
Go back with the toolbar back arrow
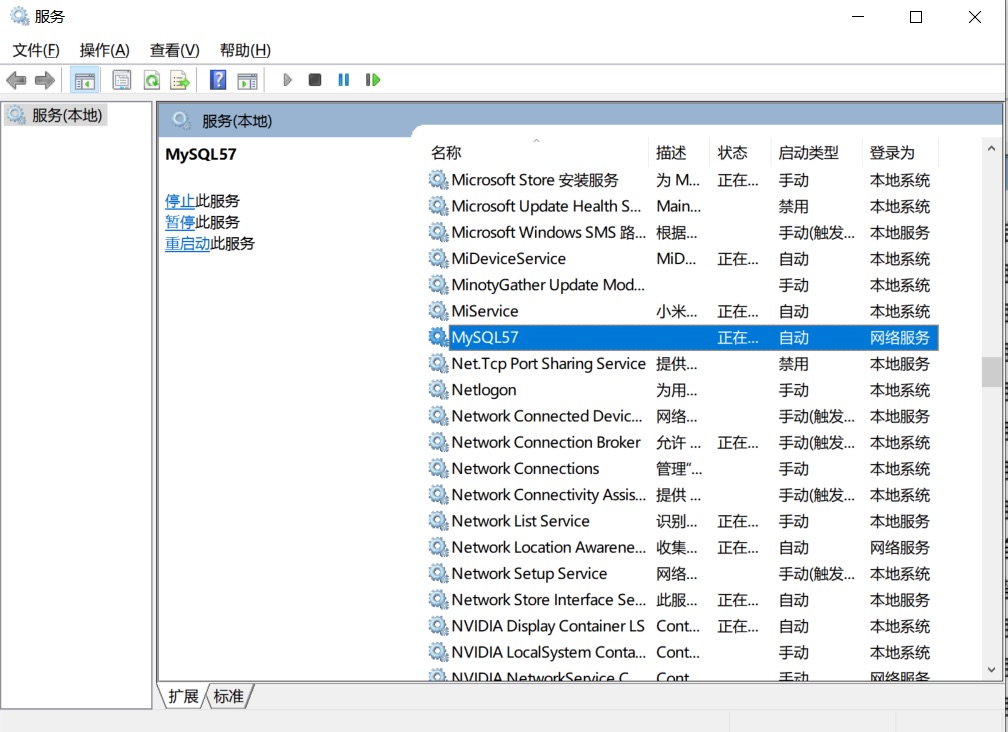click(16, 80)
